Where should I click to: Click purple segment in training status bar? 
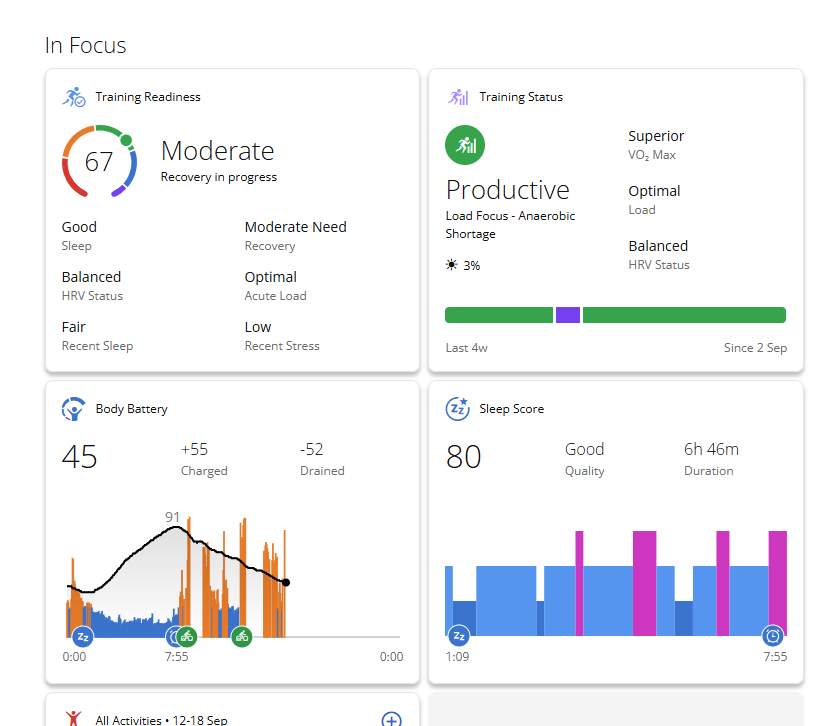[568, 315]
